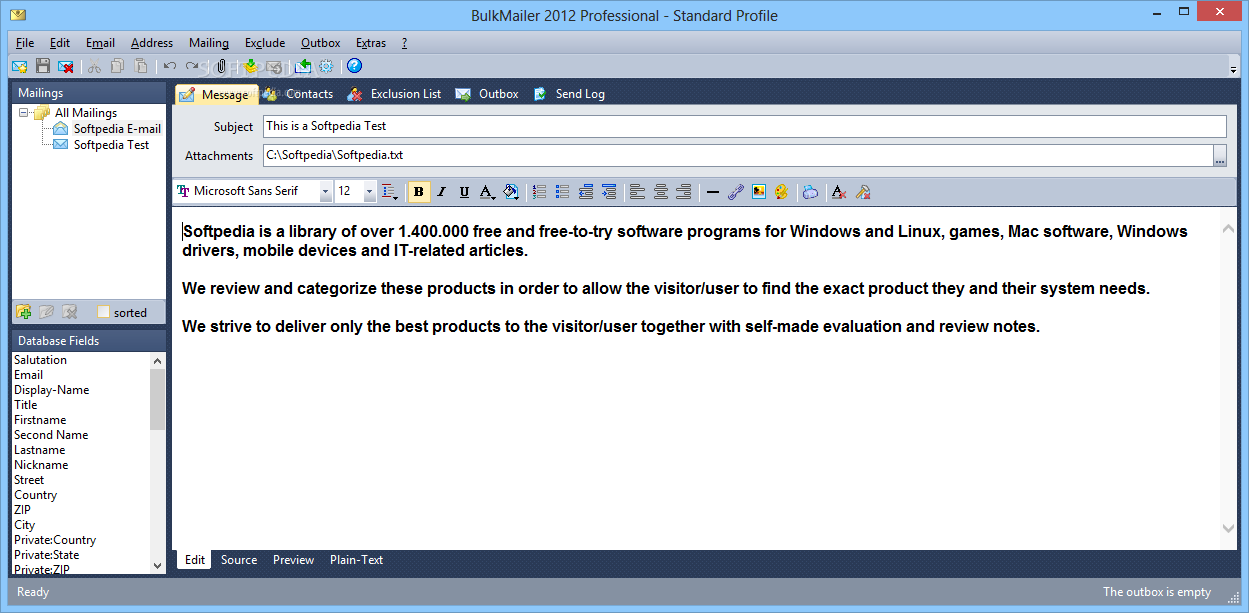Open the Email menu

pyautogui.click(x=100, y=43)
